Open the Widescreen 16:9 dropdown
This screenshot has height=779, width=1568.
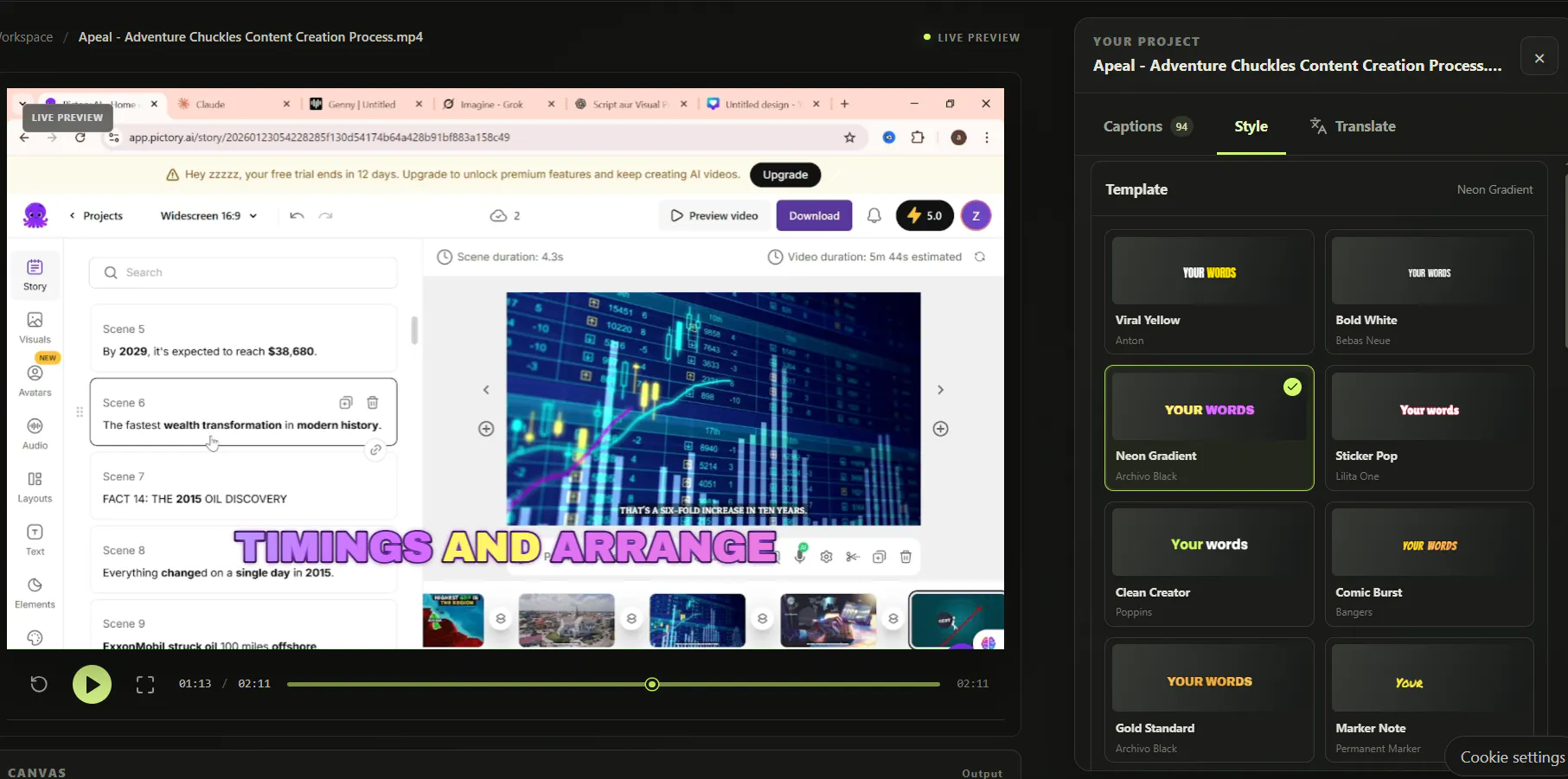click(208, 215)
